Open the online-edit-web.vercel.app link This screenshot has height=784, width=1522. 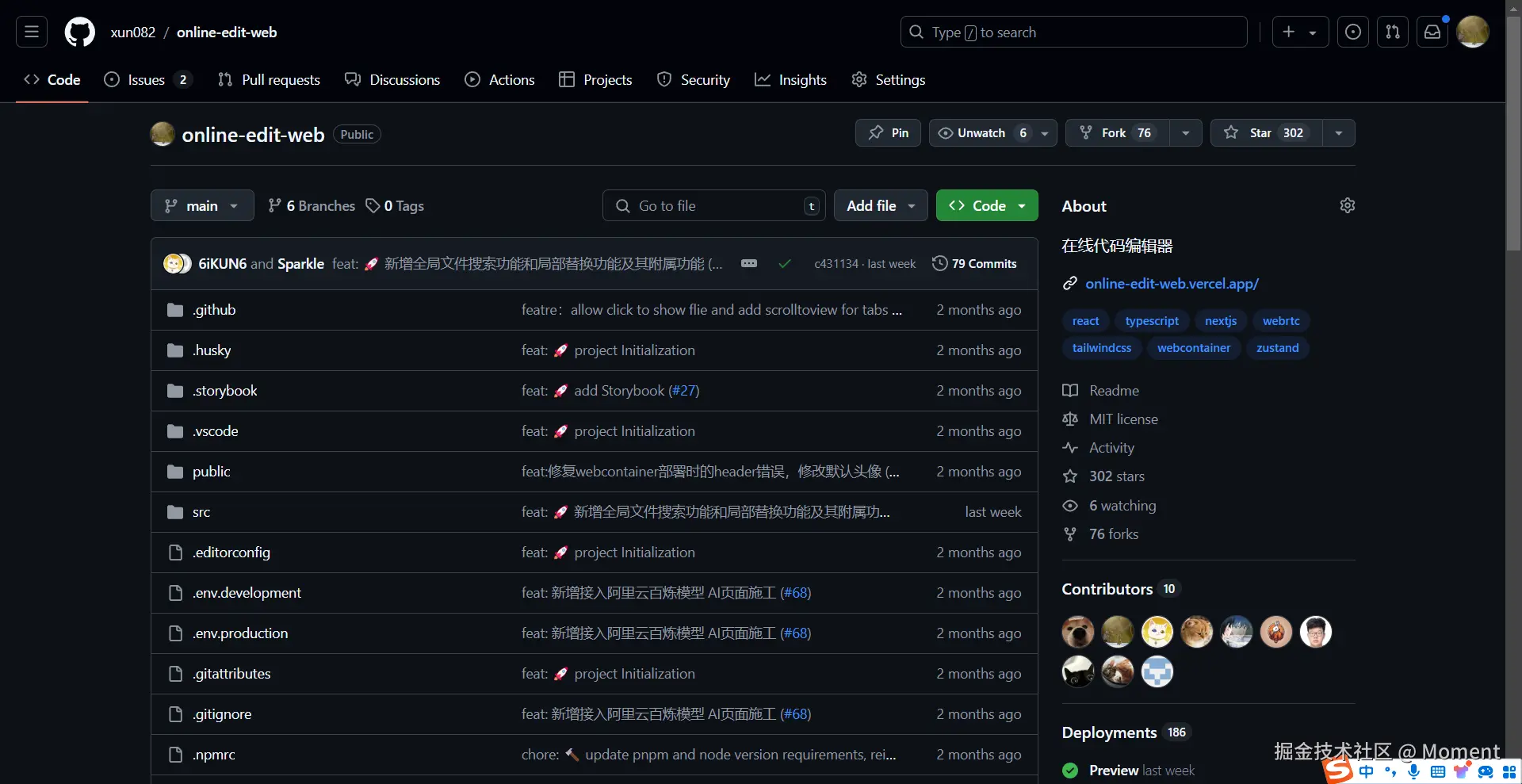coord(1172,283)
